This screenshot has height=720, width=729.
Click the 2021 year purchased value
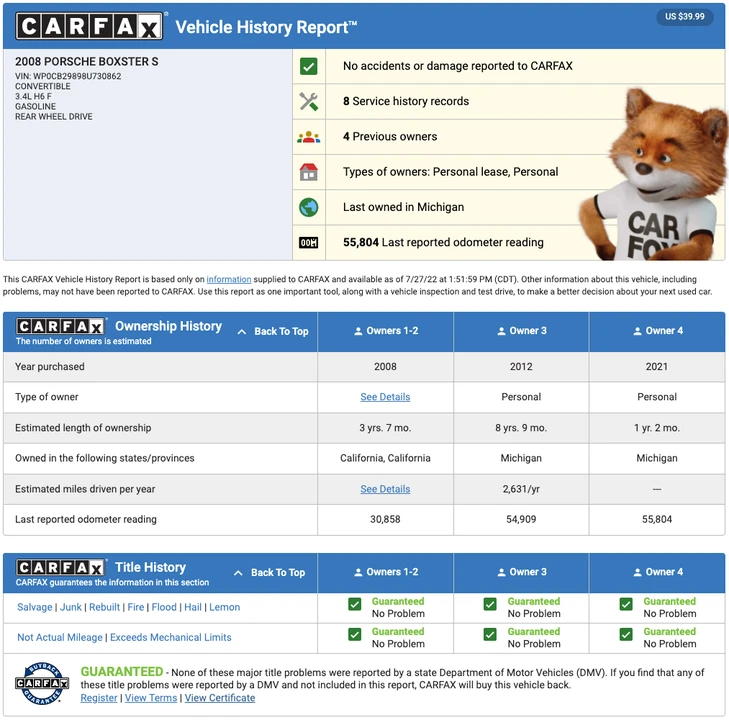pos(657,367)
